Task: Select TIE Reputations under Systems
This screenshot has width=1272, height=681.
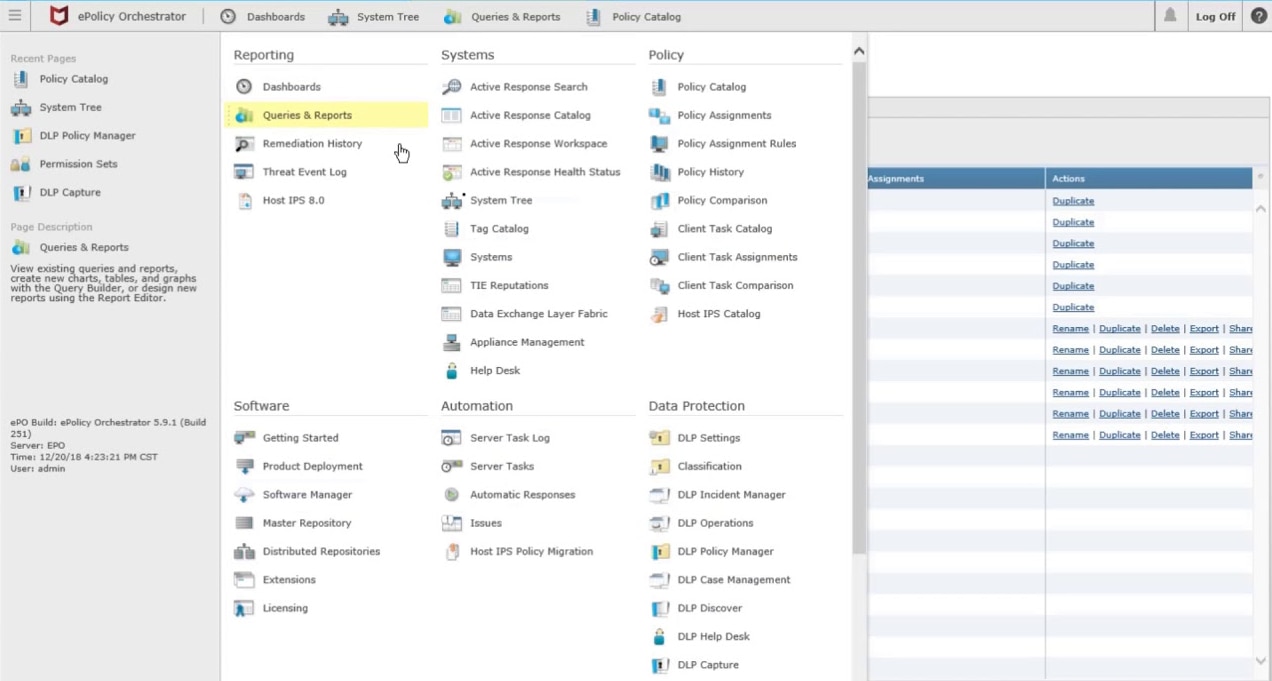Action: [x=509, y=285]
